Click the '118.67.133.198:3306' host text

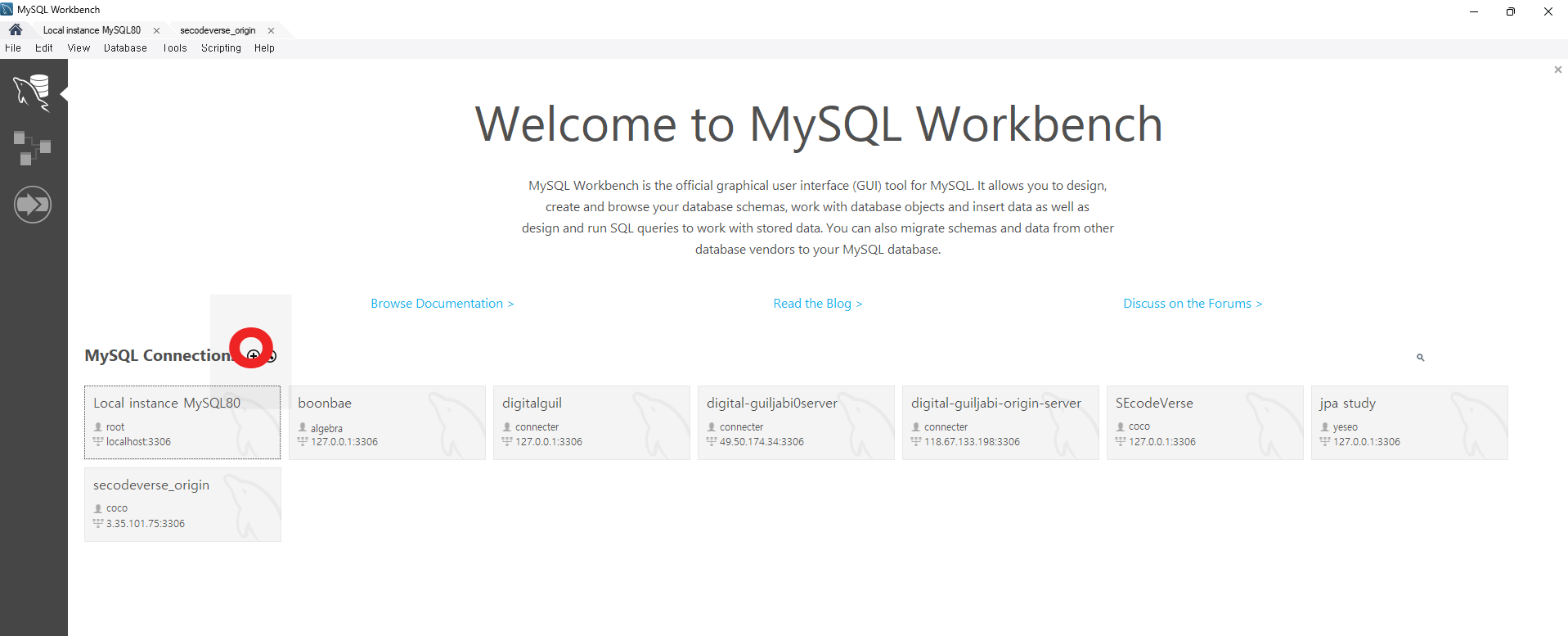(x=972, y=442)
